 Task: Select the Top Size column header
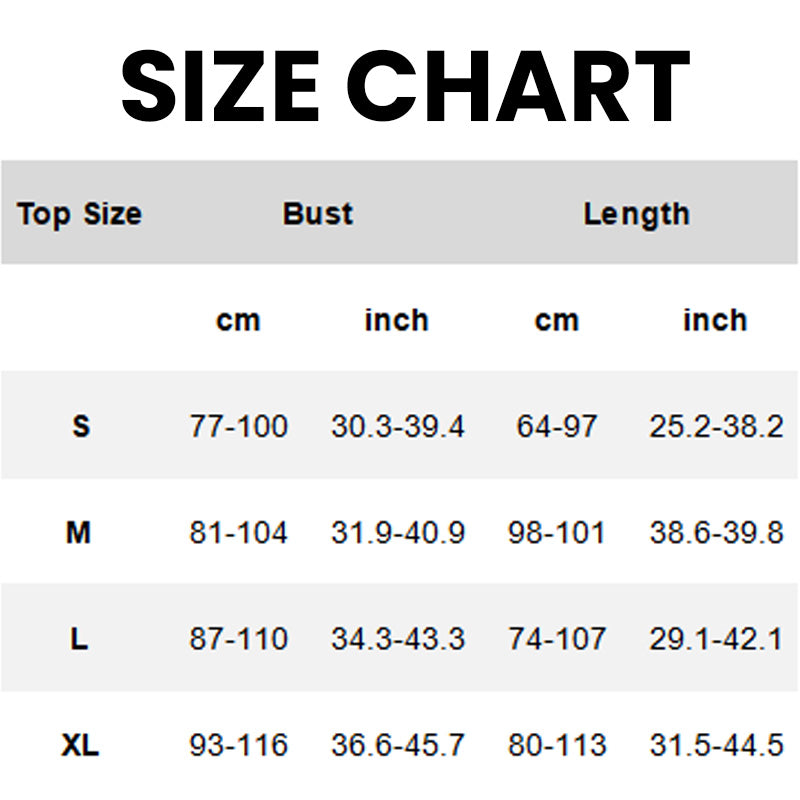click(x=80, y=214)
